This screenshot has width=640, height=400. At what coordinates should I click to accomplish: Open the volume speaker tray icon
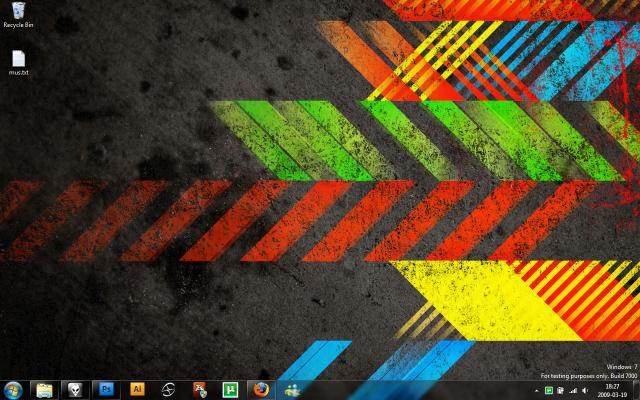[x=585, y=391]
